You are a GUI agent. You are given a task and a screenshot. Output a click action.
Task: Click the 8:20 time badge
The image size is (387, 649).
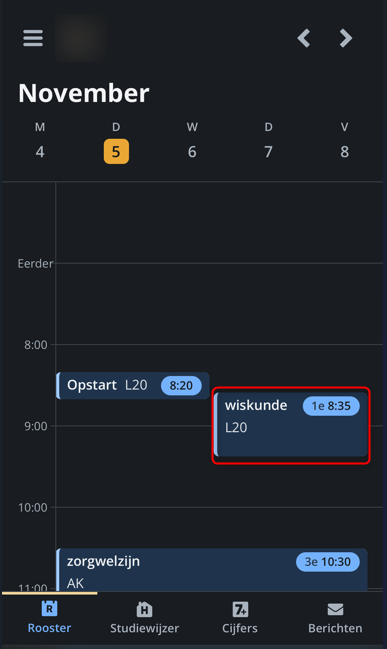181,385
